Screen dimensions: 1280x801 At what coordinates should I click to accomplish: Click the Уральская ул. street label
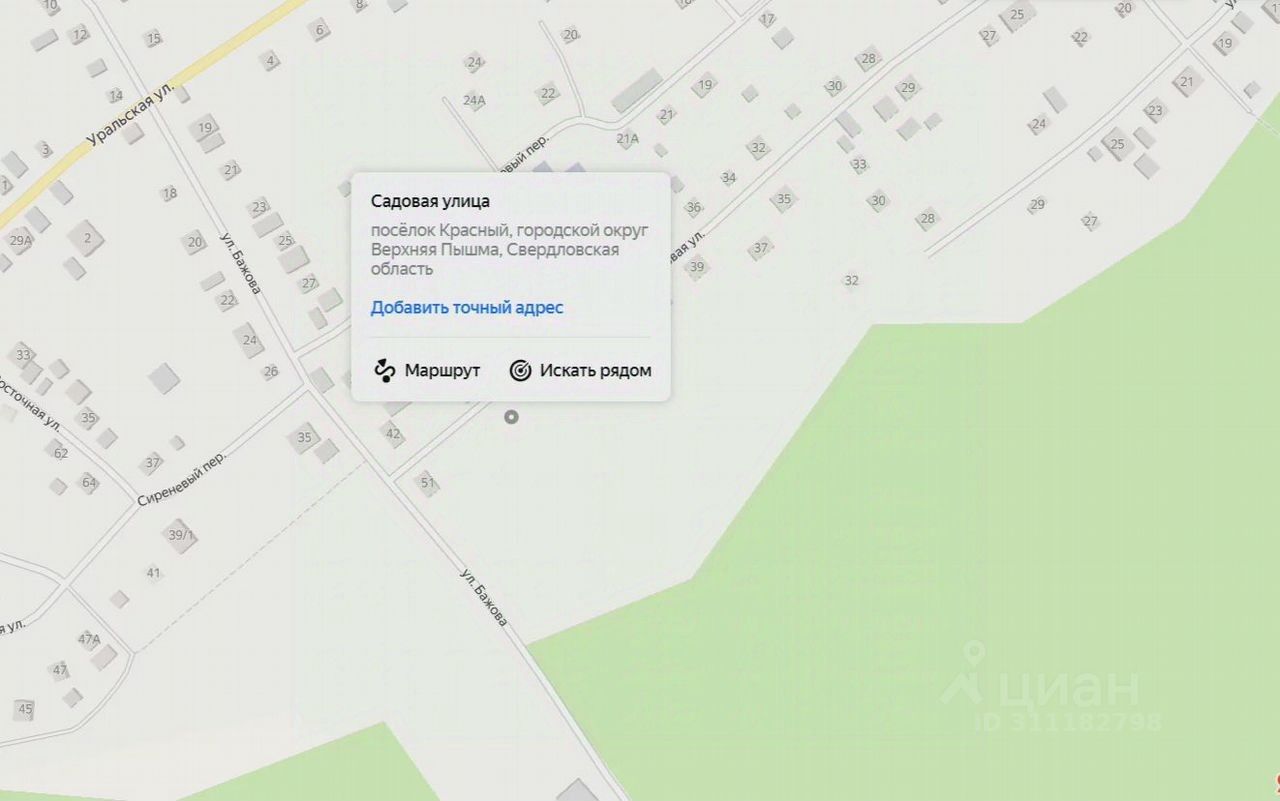131,117
